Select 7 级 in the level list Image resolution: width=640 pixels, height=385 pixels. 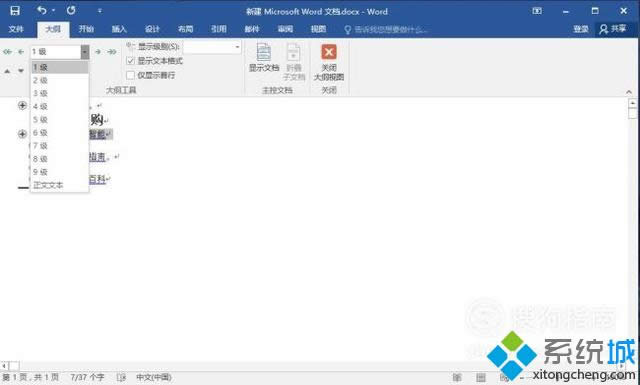60,146
